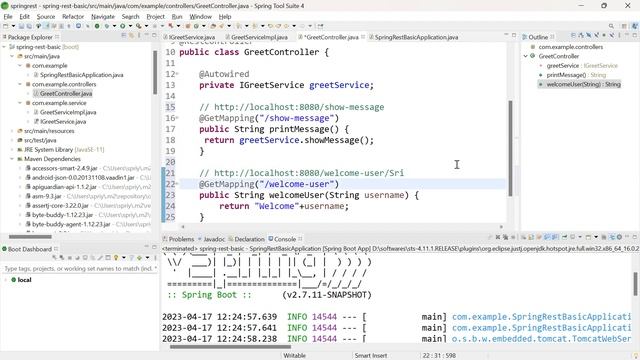Open the Refactor menu
This screenshot has width=640, height=360.
(73, 17)
